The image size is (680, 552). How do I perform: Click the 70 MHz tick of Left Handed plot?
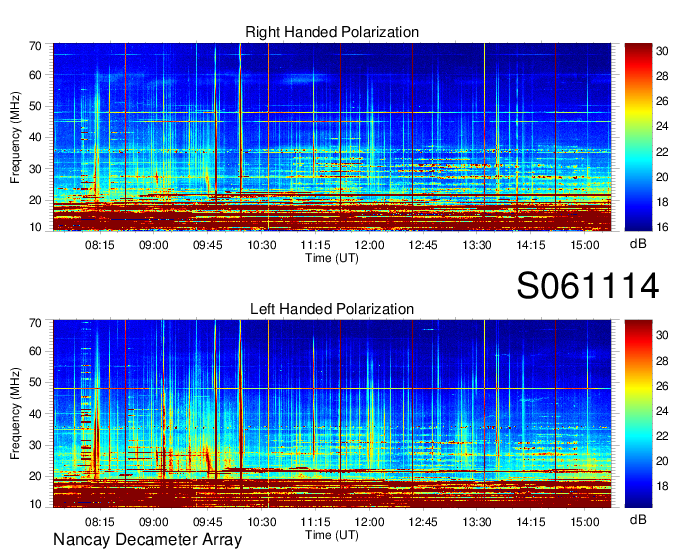(x=35, y=323)
